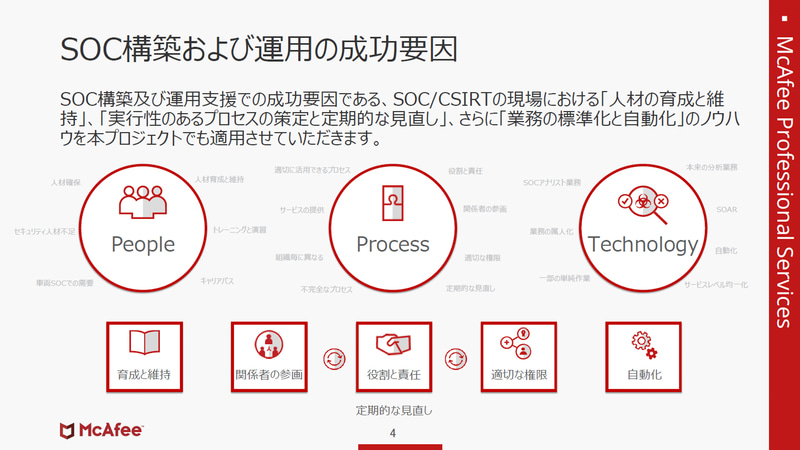The height and width of the screenshot is (450, 800).
Task: Click the gray '一部の単純作業' label
Action: pos(564,279)
